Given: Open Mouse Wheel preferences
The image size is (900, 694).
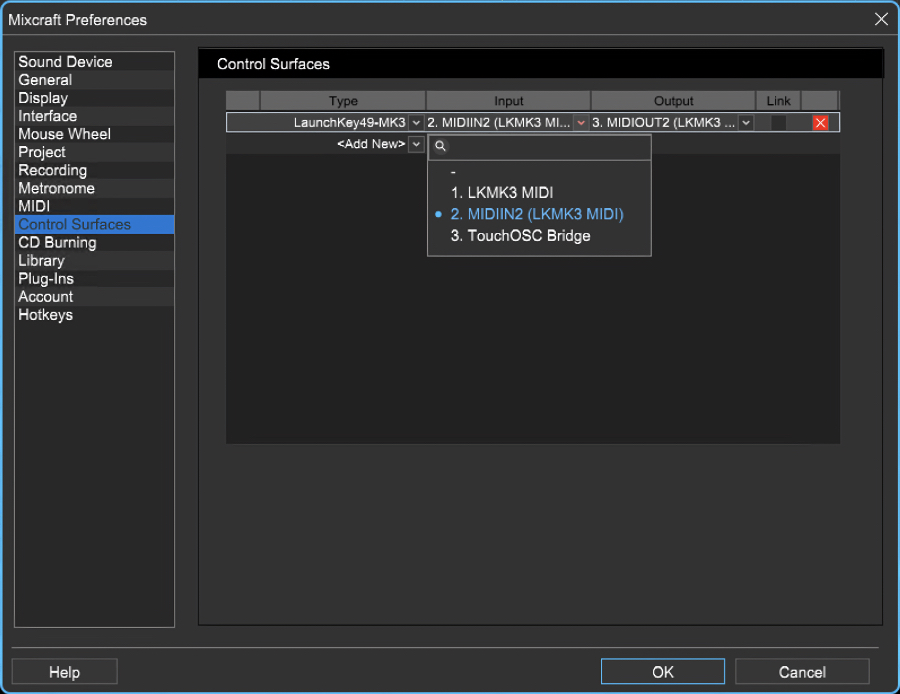Looking at the screenshot, I should click(x=94, y=134).
